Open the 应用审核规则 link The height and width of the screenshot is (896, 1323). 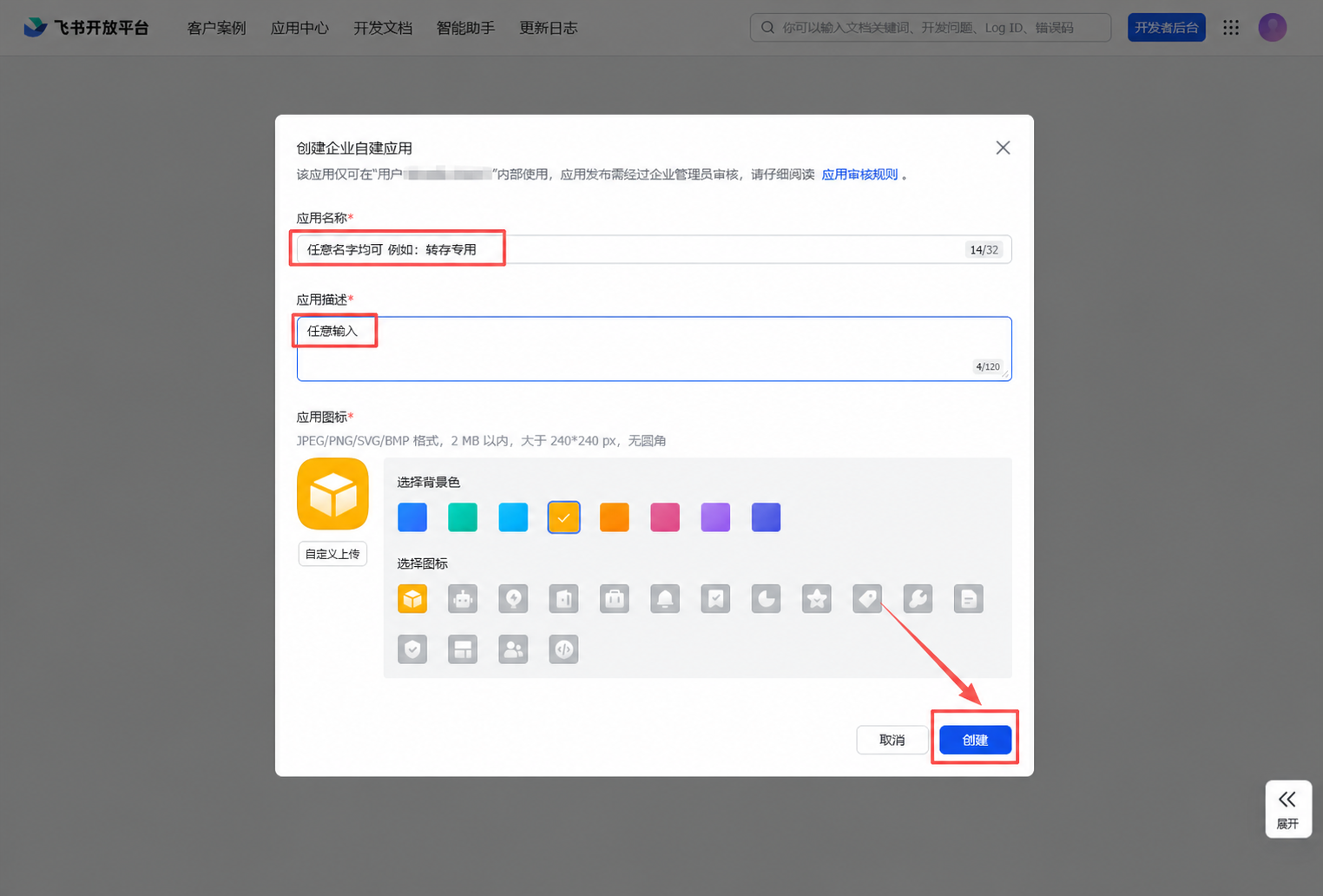859,175
